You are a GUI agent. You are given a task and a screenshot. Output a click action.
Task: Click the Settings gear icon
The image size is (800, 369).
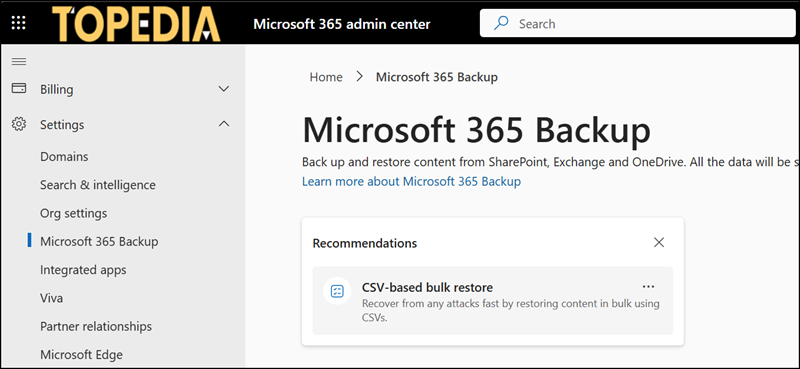click(x=19, y=125)
